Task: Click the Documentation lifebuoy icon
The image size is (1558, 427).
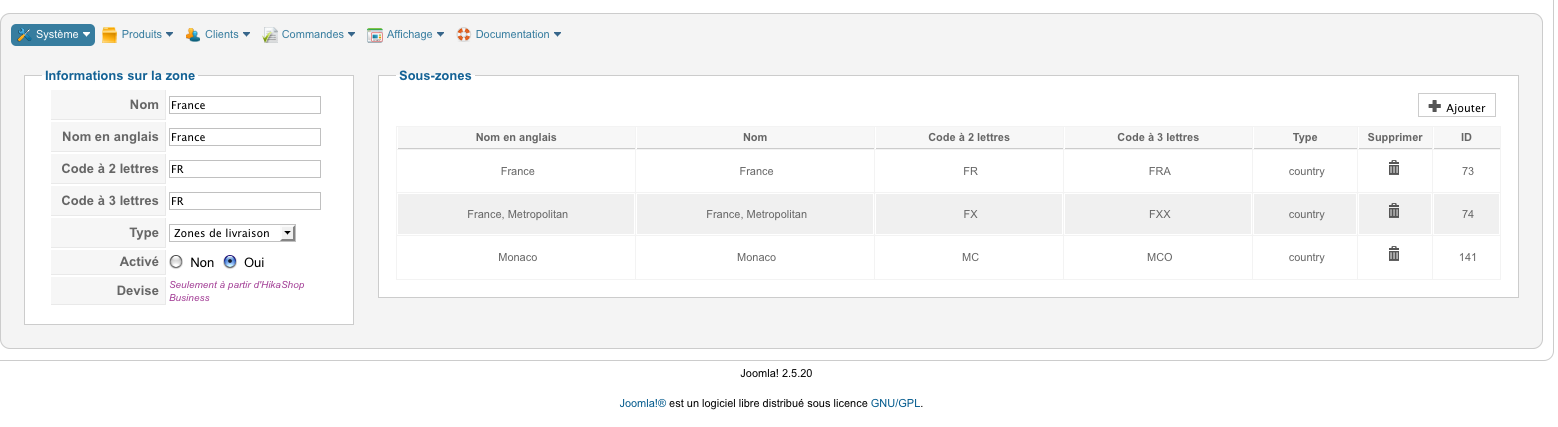Action: pyautogui.click(x=464, y=35)
